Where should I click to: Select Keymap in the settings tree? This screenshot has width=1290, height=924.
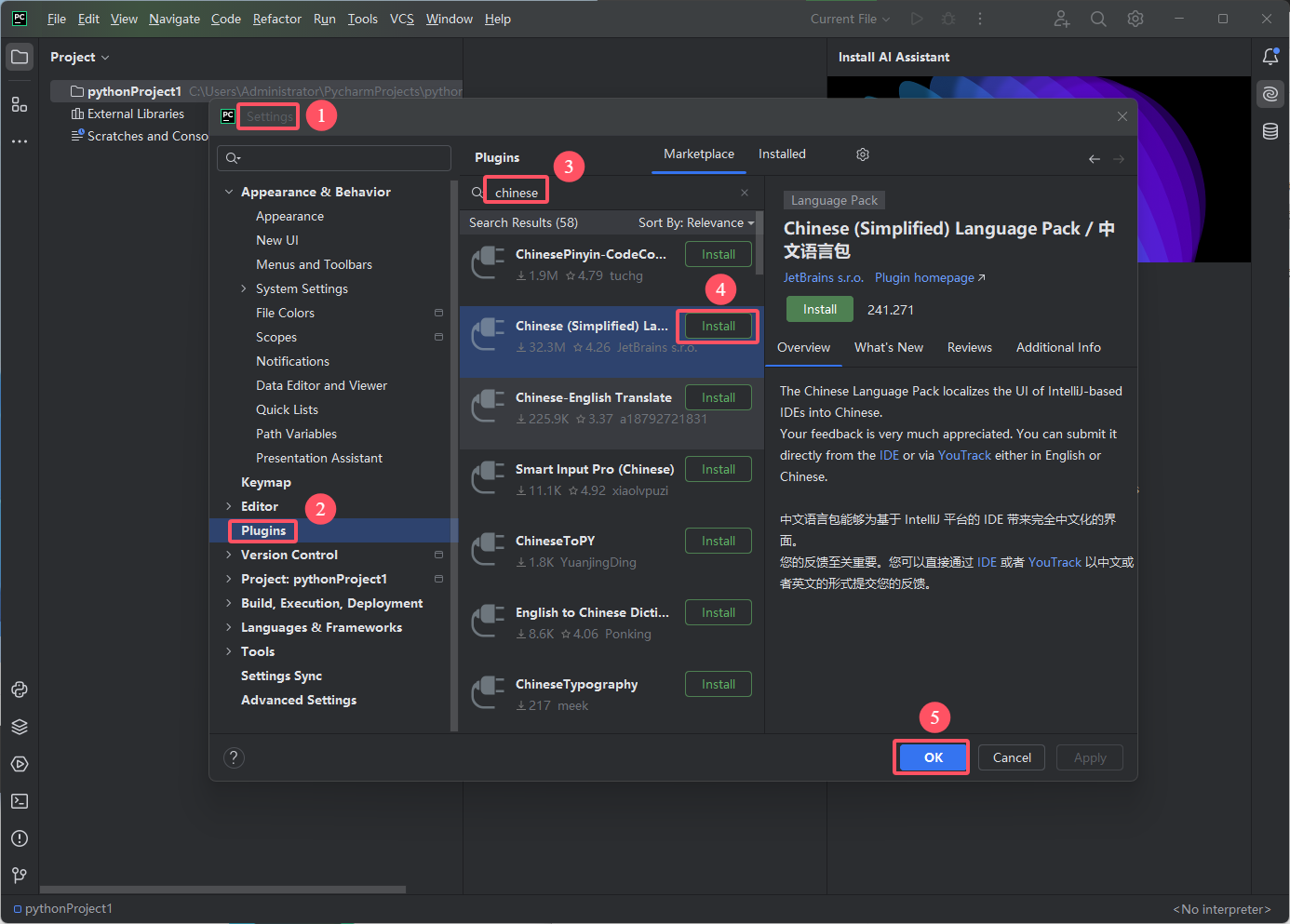tap(266, 482)
